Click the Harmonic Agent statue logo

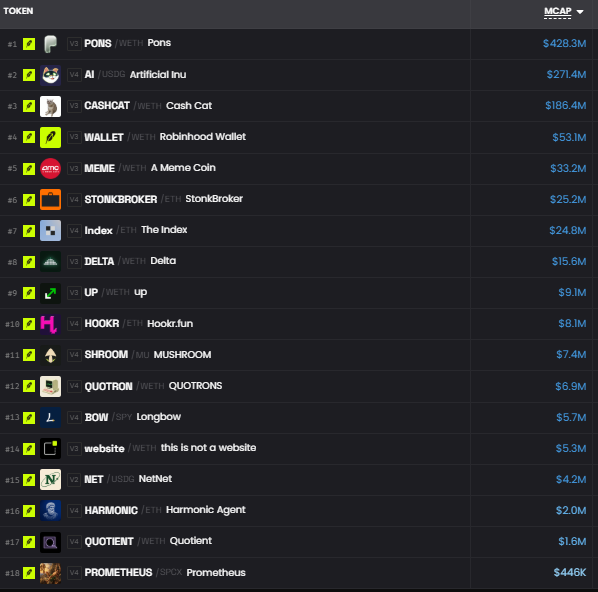(50, 510)
